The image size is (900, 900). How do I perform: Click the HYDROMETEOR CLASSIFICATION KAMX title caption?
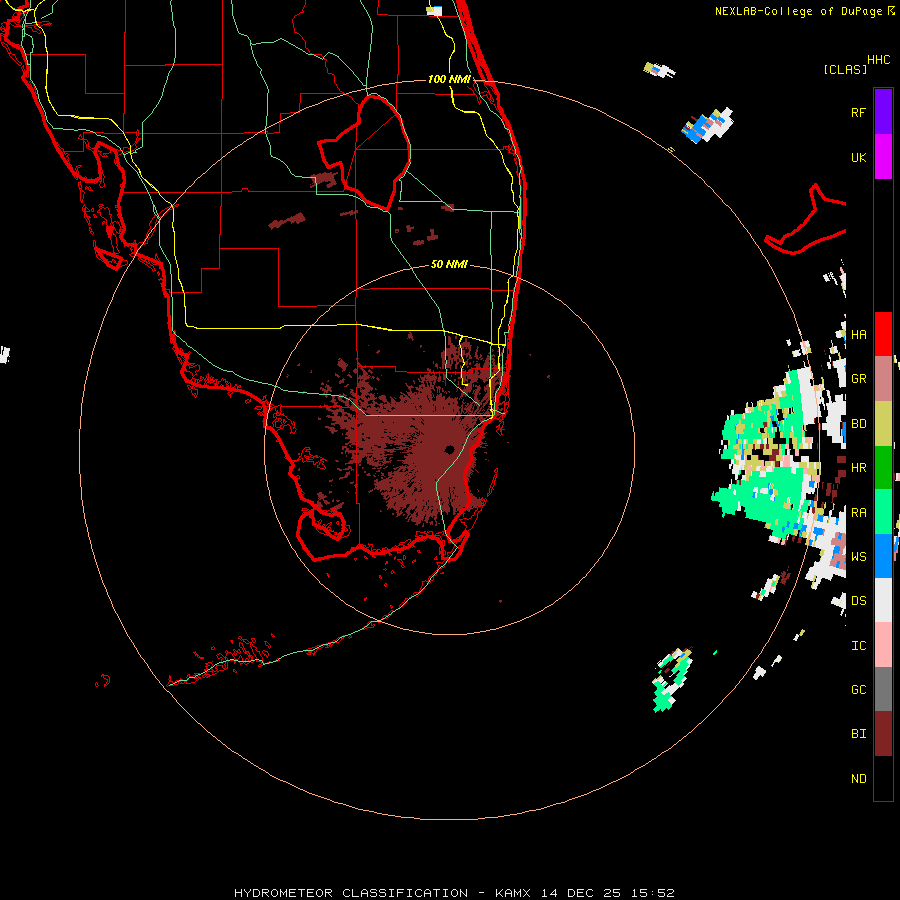(x=454, y=893)
